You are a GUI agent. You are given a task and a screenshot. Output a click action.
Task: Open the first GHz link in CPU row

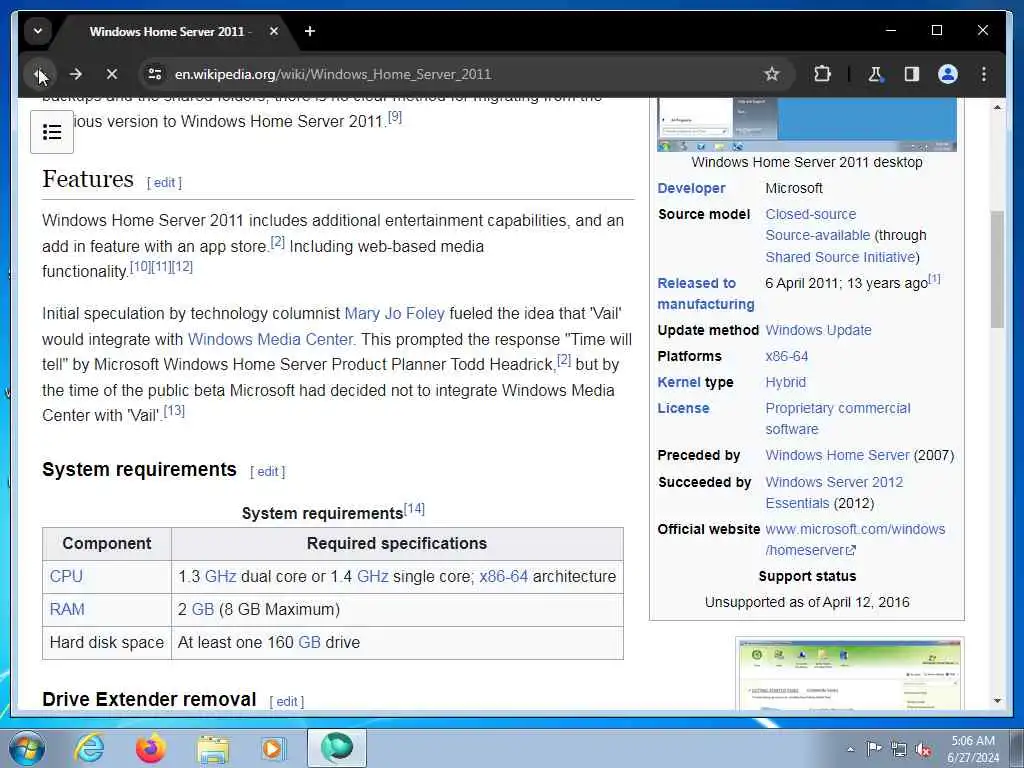(x=221, y=577)
